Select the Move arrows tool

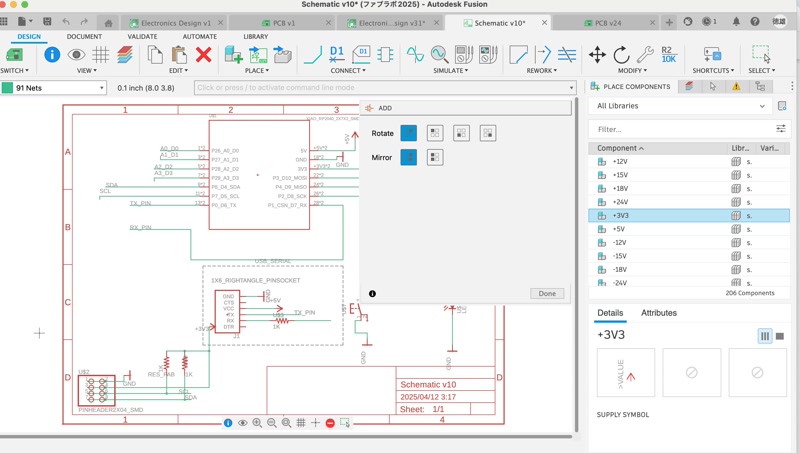597,55
